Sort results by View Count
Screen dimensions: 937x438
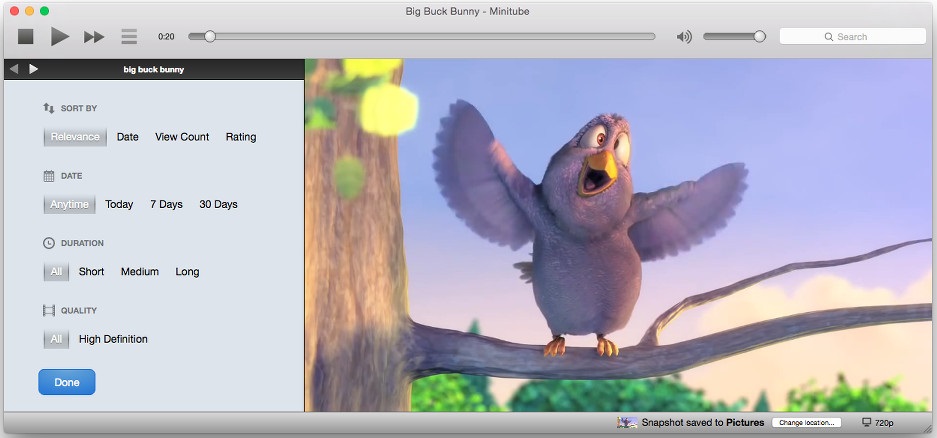tap(182, 137)
